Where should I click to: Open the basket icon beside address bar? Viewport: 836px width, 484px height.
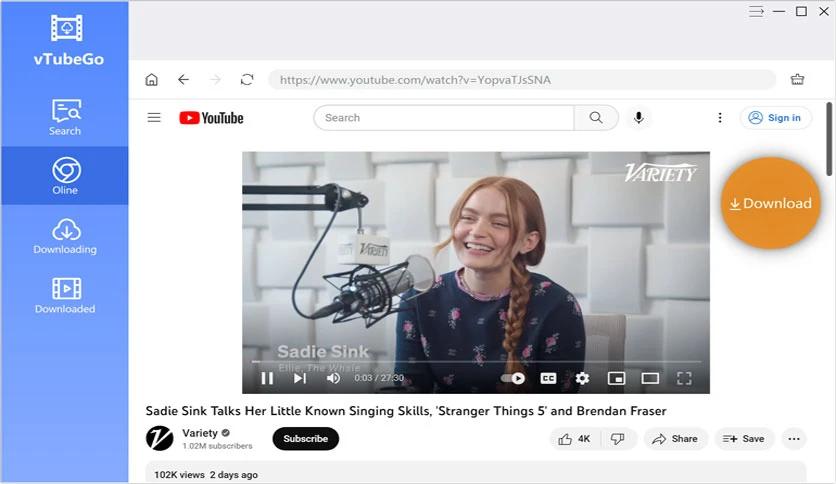[x=798, y=79]
